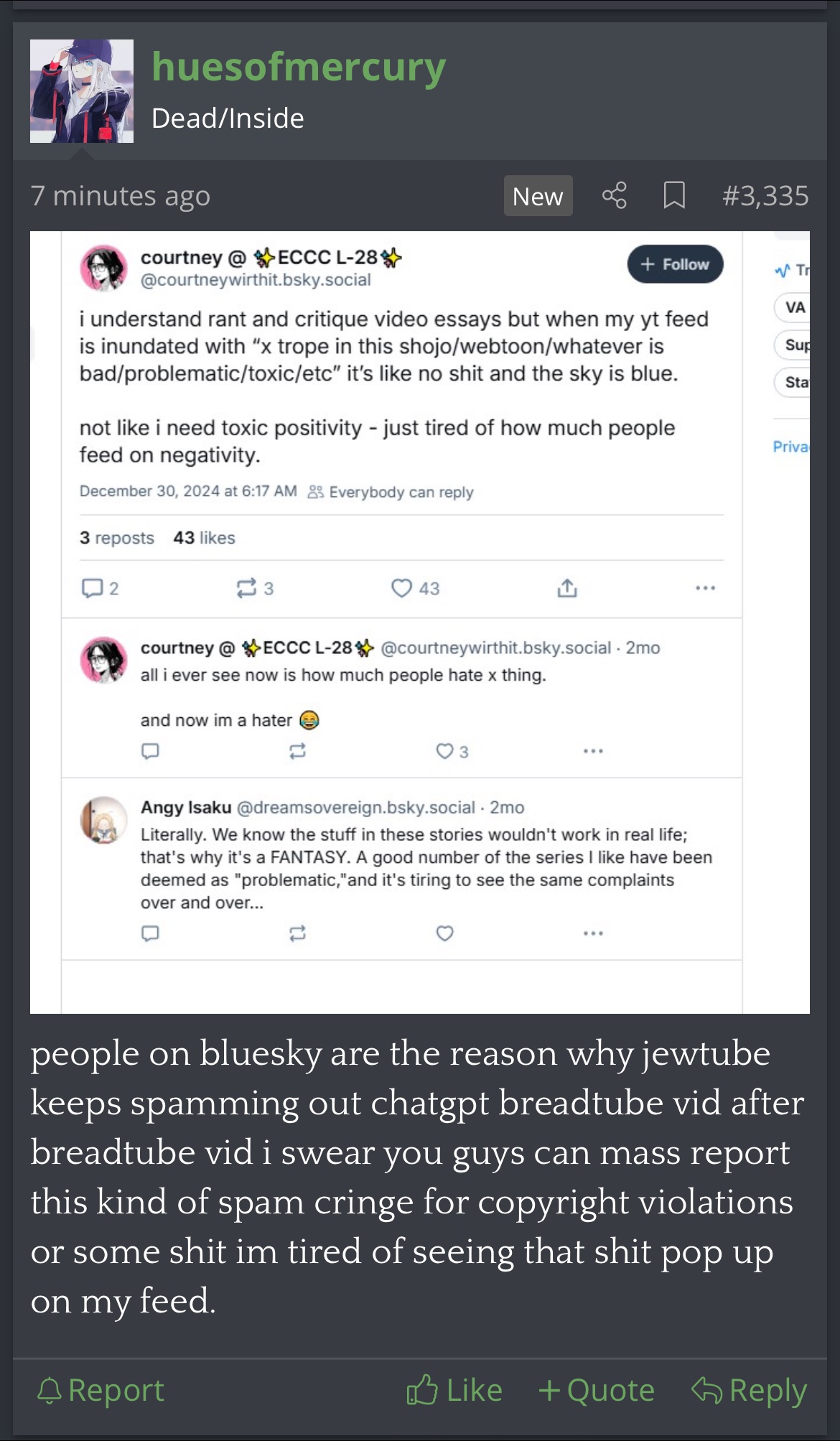
Task: Open three-dot menu on main Bluesky post
Action: pos(705,588)
